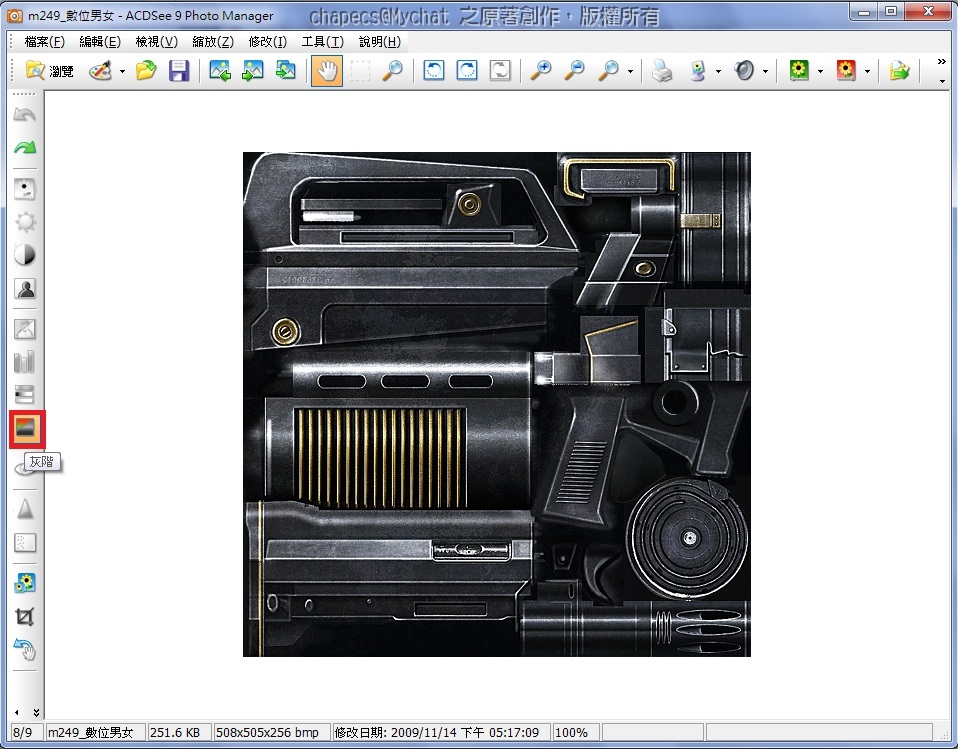Viewport: 958px width, 749px height.
Task: Click the m249_數位男女 filename in status bar
Action: click(90, 733)
